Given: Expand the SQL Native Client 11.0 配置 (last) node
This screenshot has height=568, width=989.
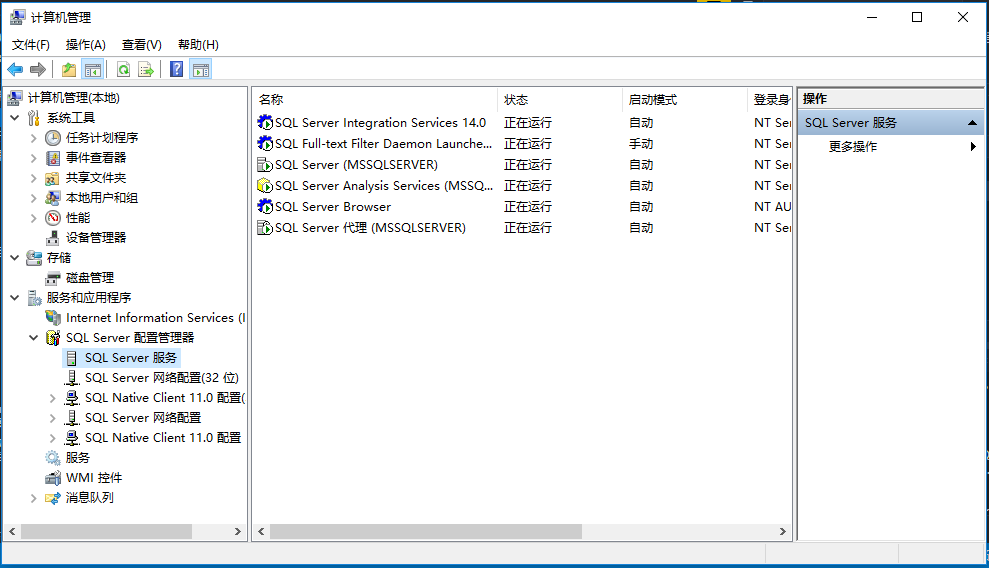Looking at the screenshot, I should [x=53, y=438].
